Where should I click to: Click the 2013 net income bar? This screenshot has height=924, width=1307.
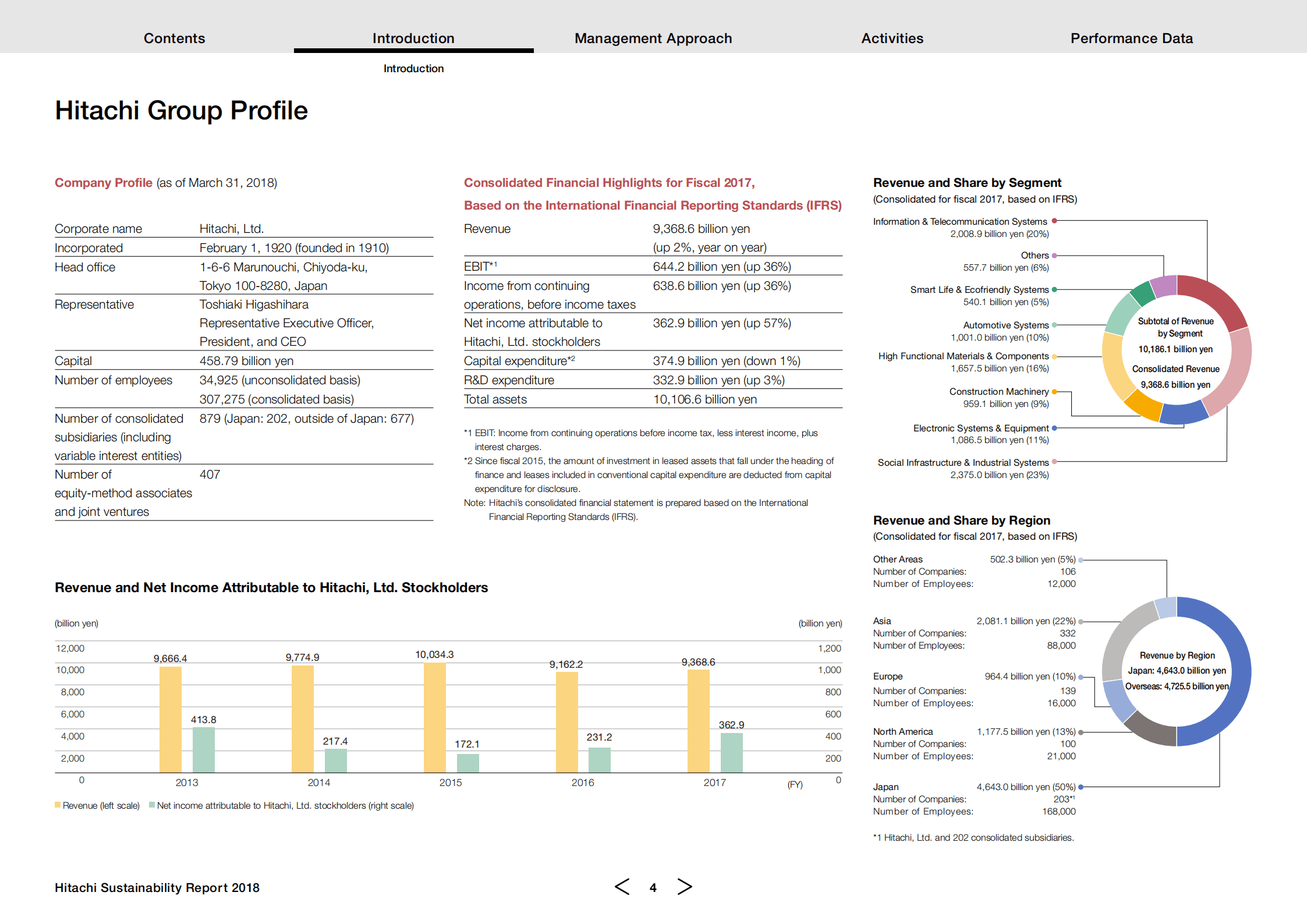[203, 750]
